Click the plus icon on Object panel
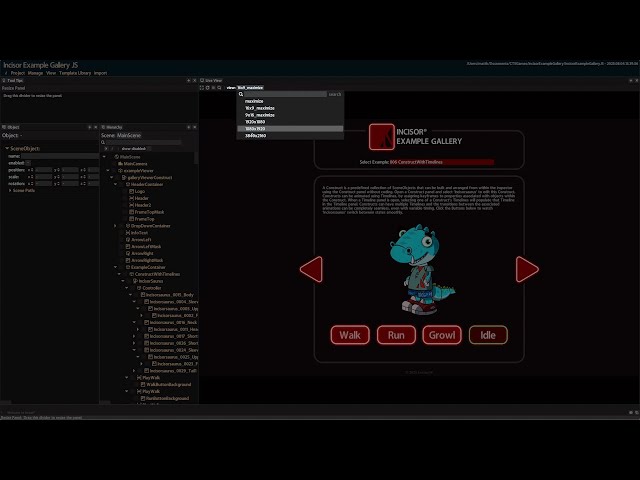Viewport: 640px width, 480px height. pos(90,127)
